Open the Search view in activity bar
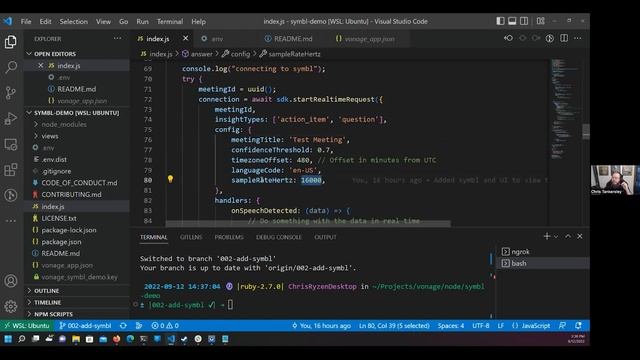This screenshot has width=640, height=360. click(x=11, y=67)
